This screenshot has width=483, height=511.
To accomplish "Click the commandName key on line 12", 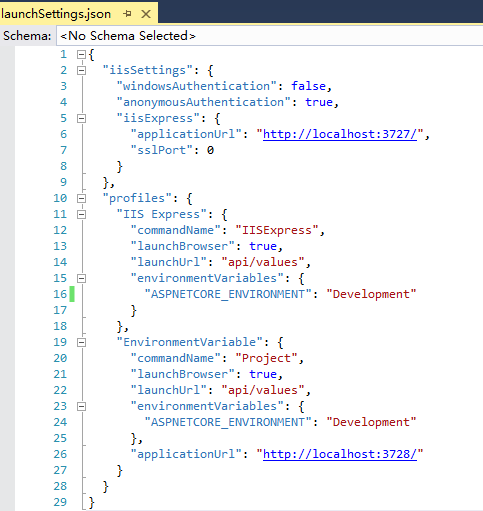I will pyautogui.click(x=176, y=230).
